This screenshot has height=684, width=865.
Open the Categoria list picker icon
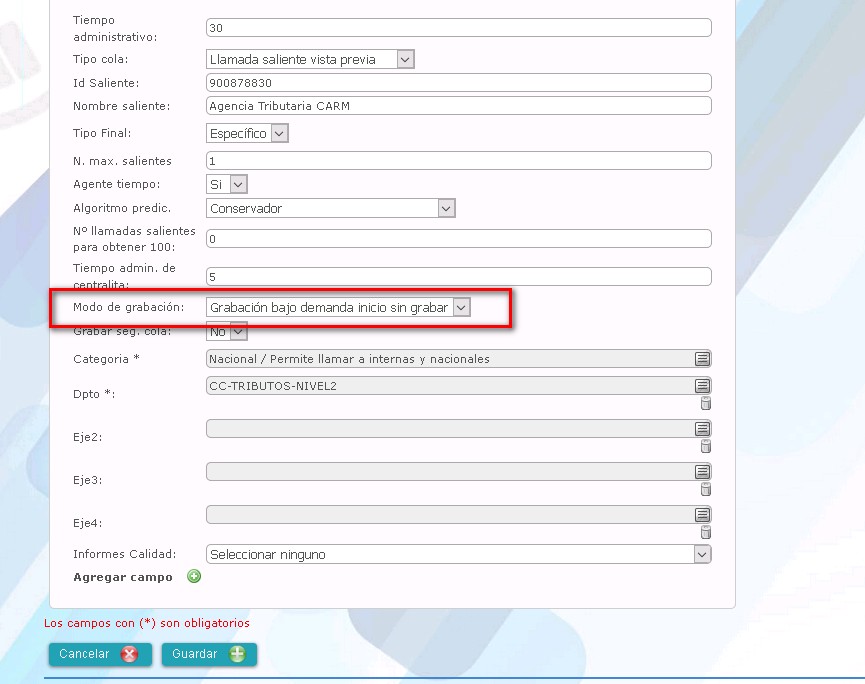pos(702,359)
